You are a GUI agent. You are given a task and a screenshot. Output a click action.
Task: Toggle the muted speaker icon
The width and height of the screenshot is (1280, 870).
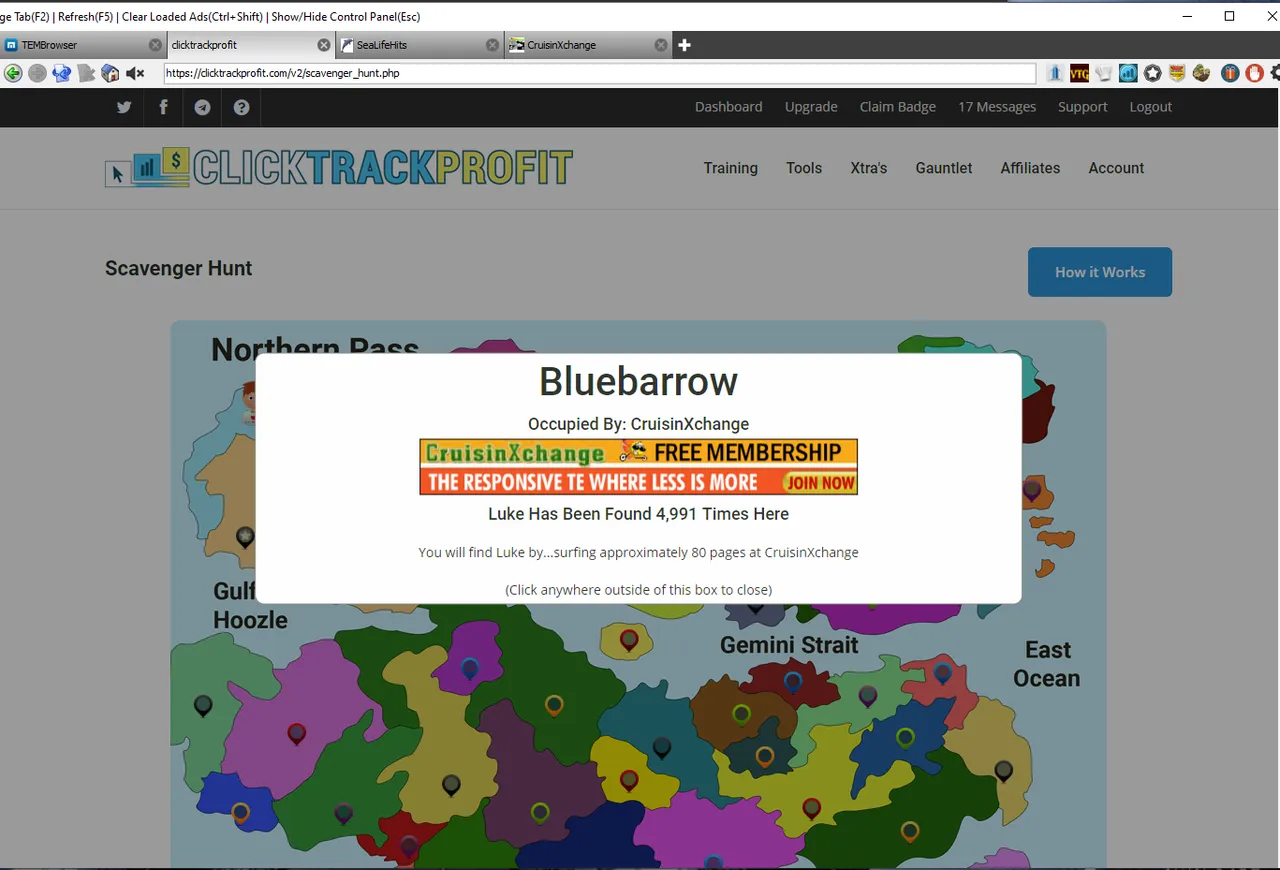[x=135, y=73]
